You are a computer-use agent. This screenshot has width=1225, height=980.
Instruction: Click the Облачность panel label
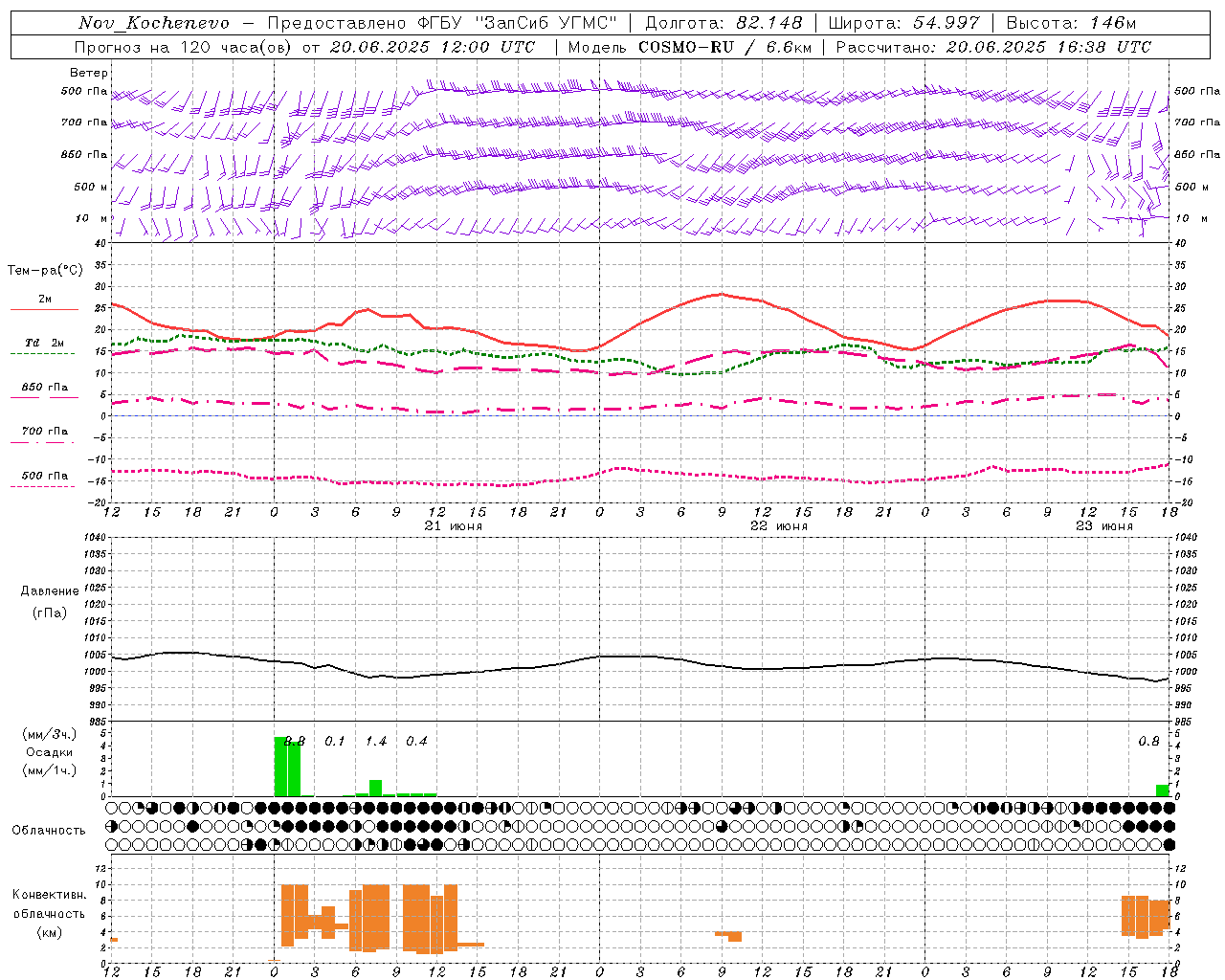[x=50, y=830]
